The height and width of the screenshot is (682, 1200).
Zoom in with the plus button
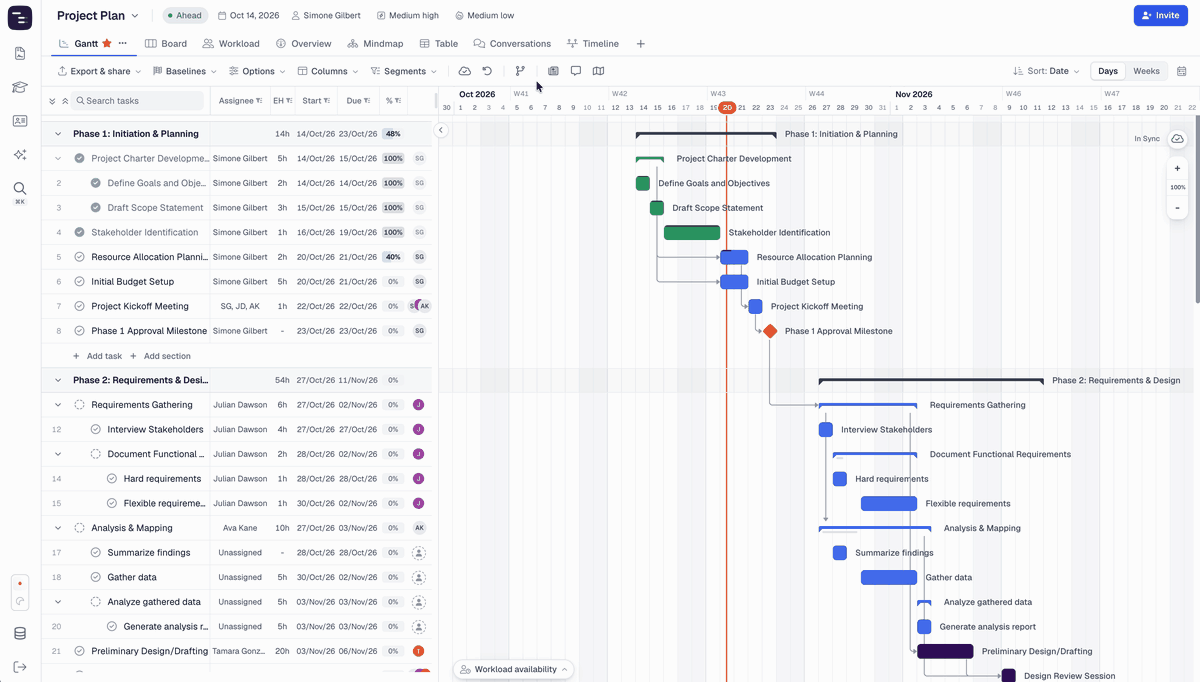(1177, 169)
